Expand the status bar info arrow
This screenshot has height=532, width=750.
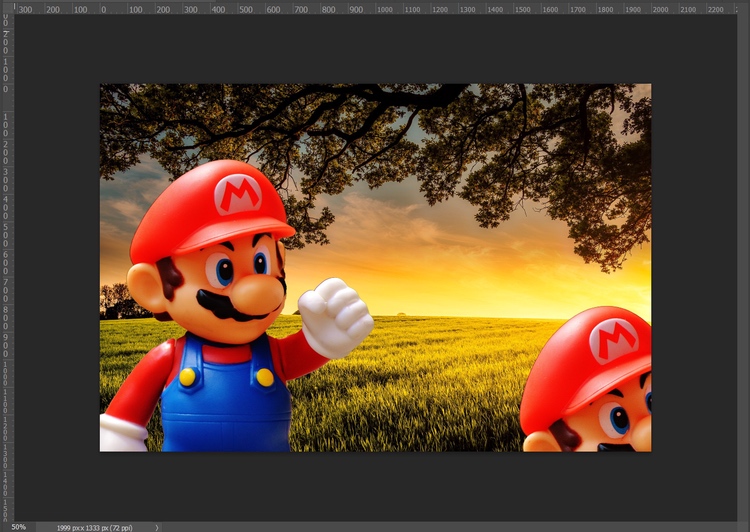157,528
